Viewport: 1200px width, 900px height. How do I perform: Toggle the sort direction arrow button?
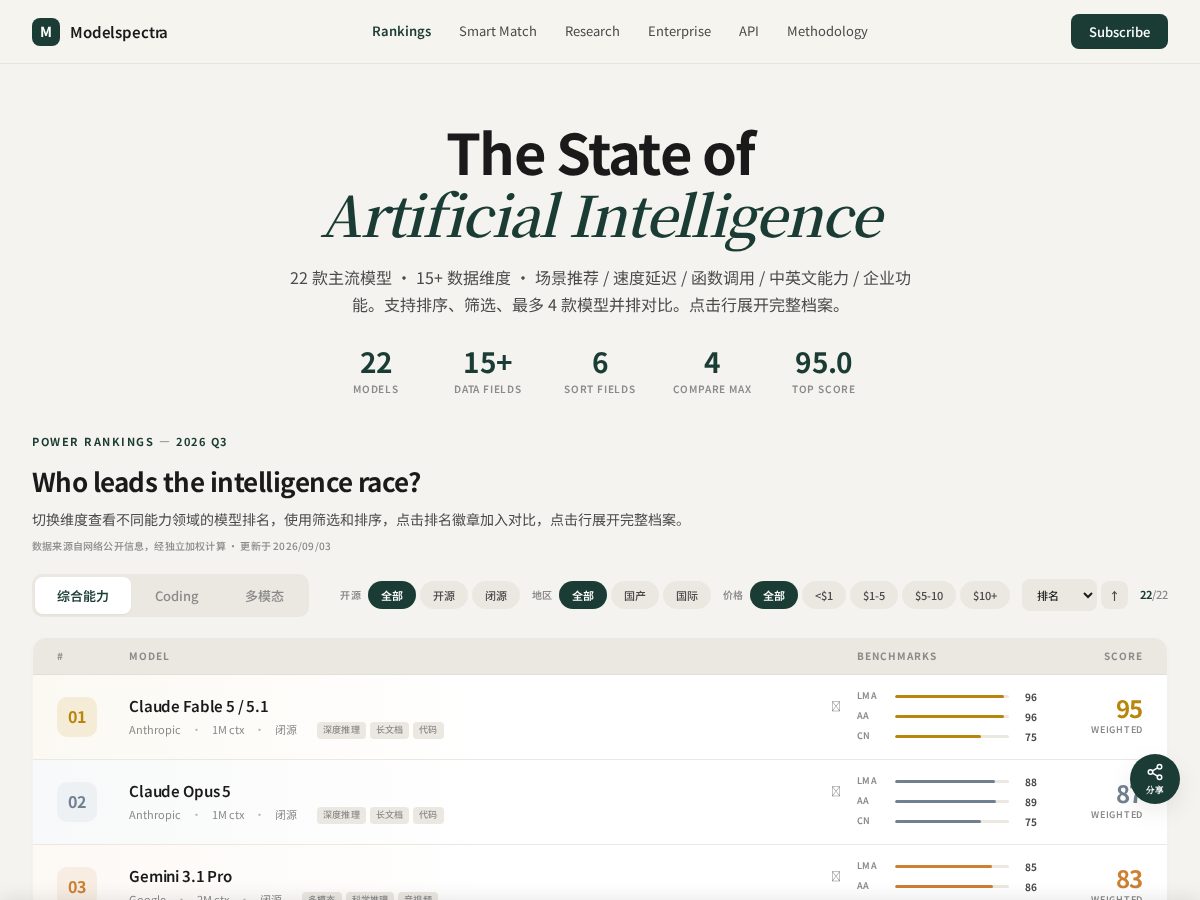(x=1114, y=595)
